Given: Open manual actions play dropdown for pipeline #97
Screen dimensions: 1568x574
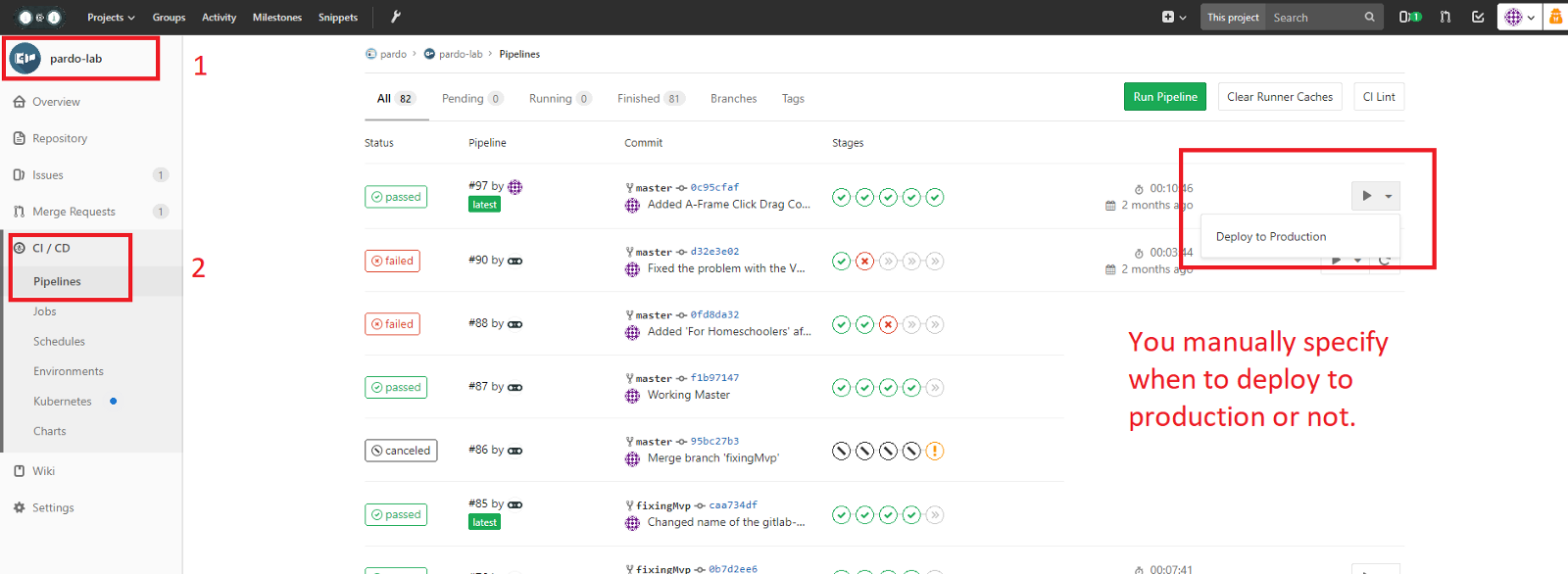Looking at the screenshot, I should pyautogui.click(x=1375, y=196).
